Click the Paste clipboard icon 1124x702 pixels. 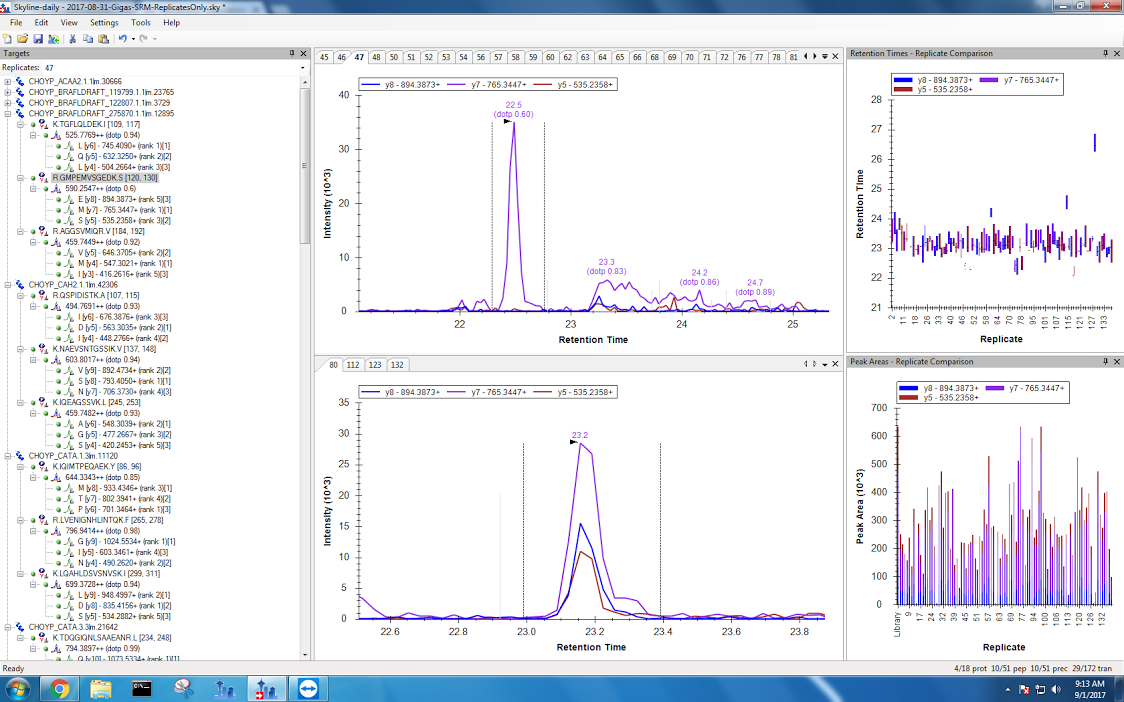104,38
